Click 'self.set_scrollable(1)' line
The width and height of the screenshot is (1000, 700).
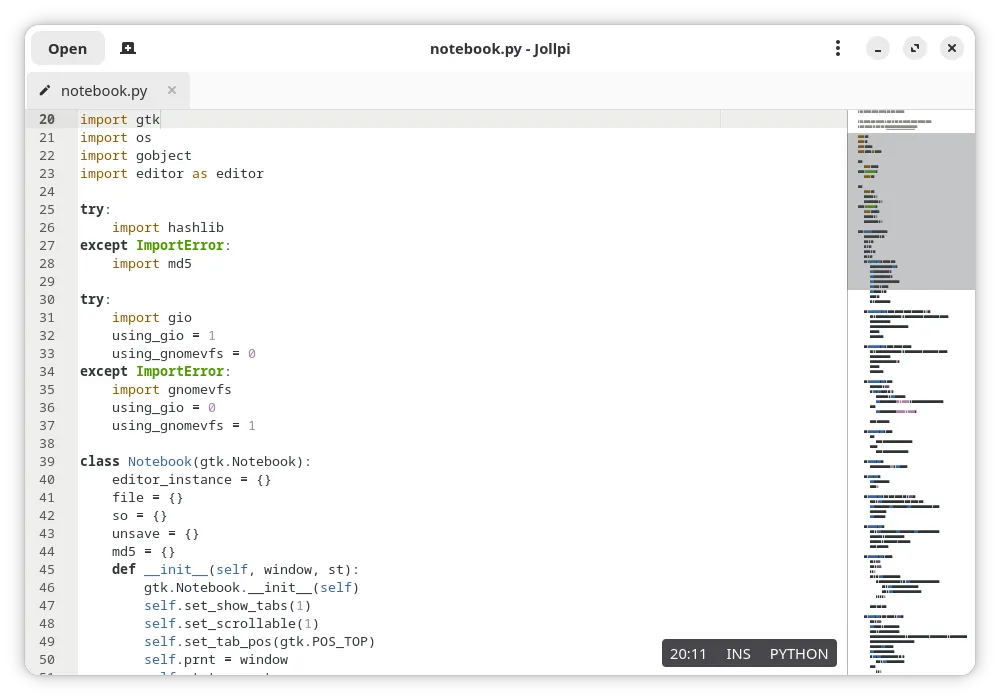coord(231,623)
